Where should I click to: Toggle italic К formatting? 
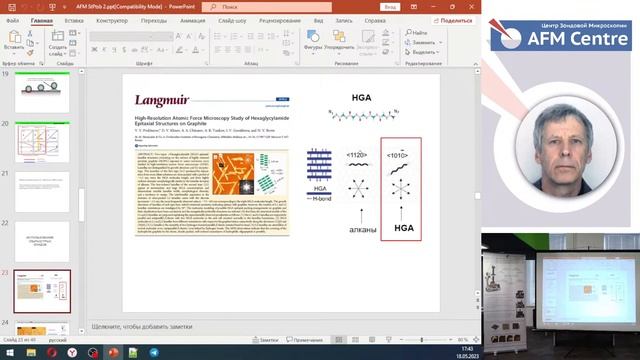(x=104, y=50)
